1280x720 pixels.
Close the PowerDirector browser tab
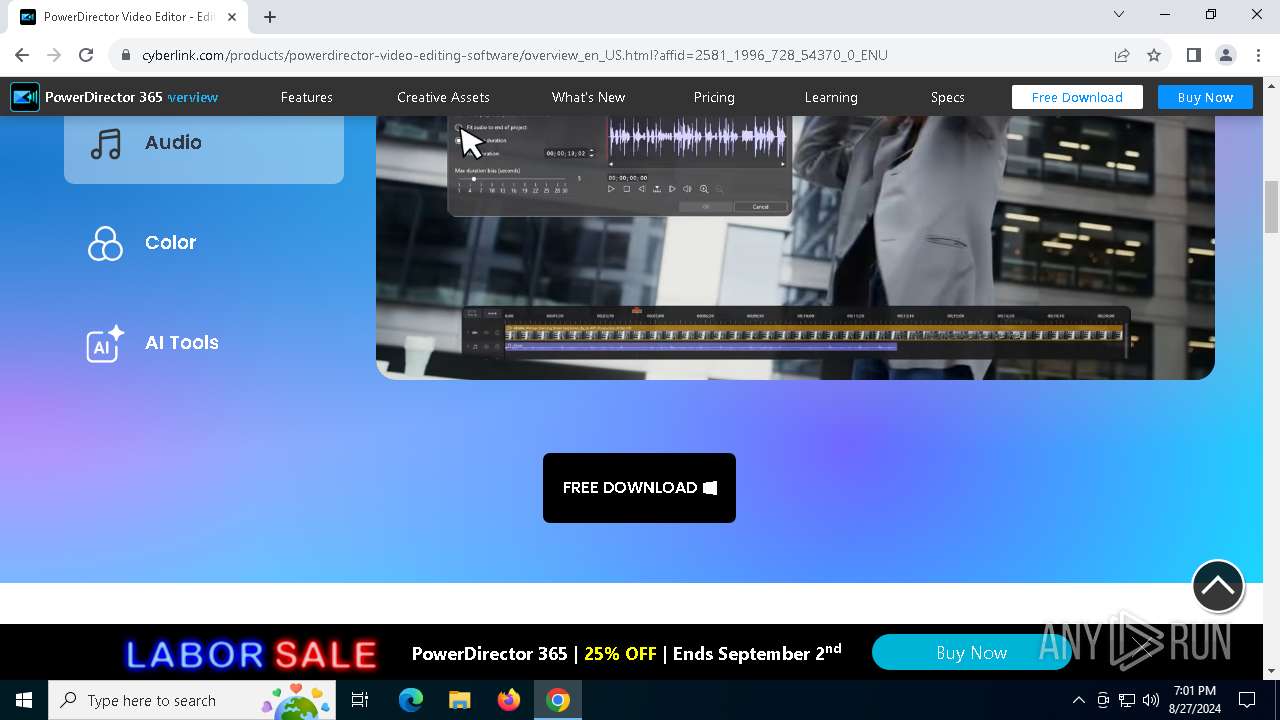click(232, 17)
